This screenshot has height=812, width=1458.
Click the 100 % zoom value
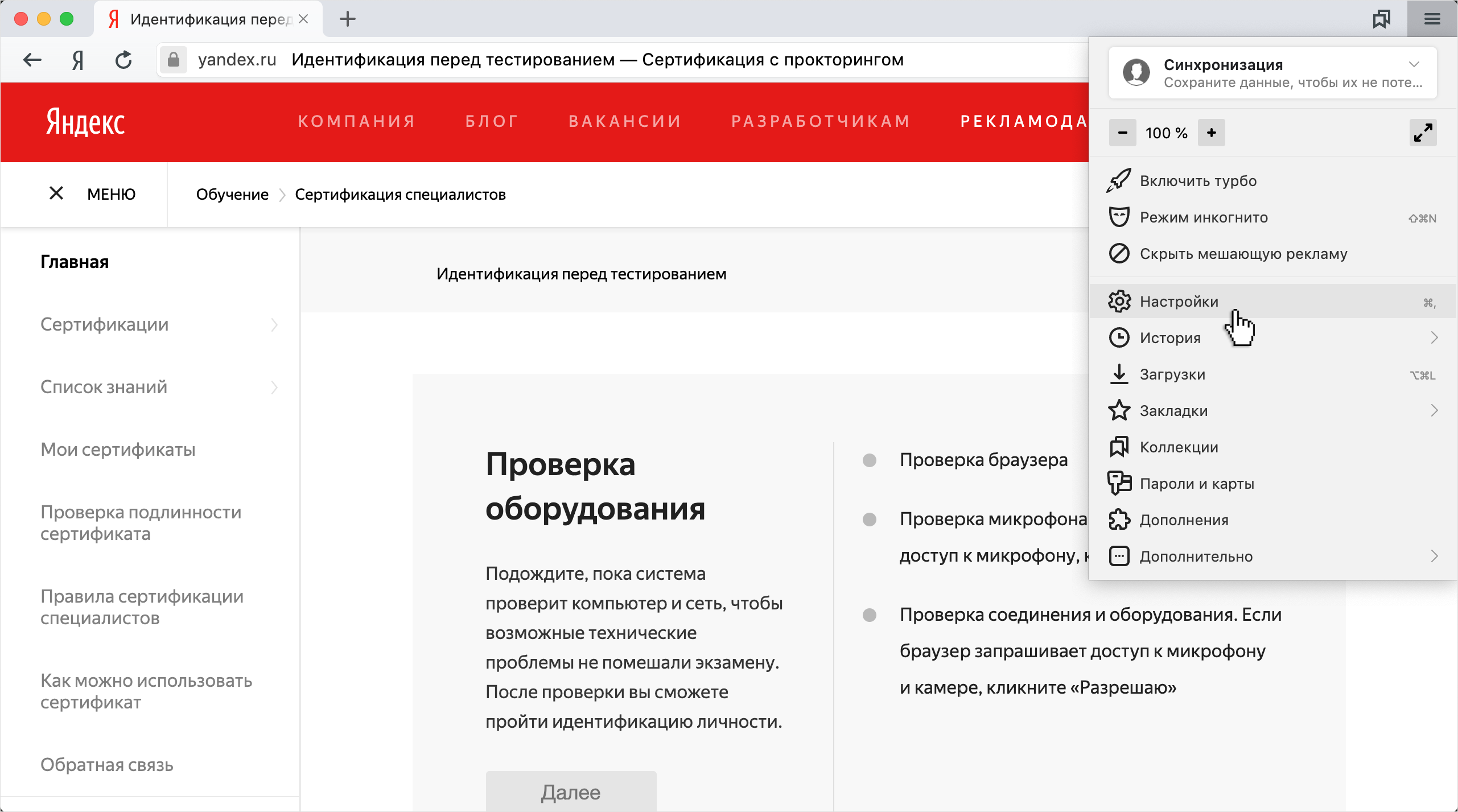[x=1167, y=133]
